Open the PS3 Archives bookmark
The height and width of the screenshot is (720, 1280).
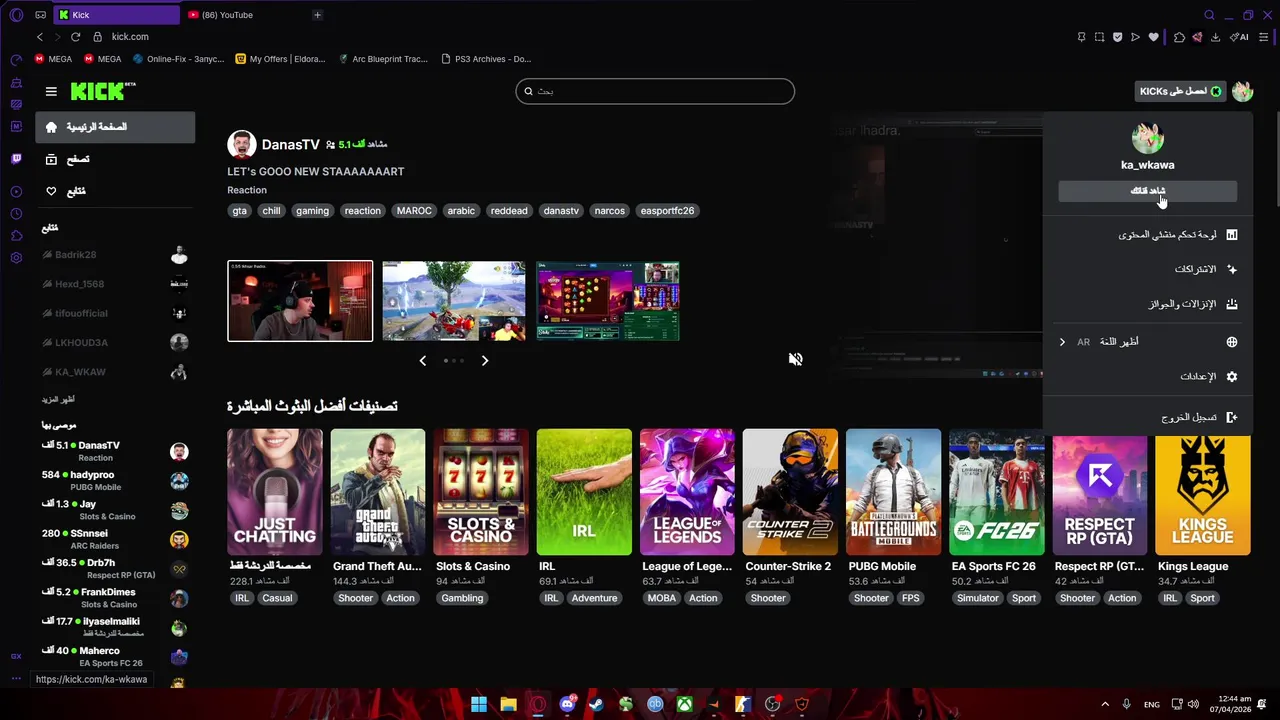point(486,59)
